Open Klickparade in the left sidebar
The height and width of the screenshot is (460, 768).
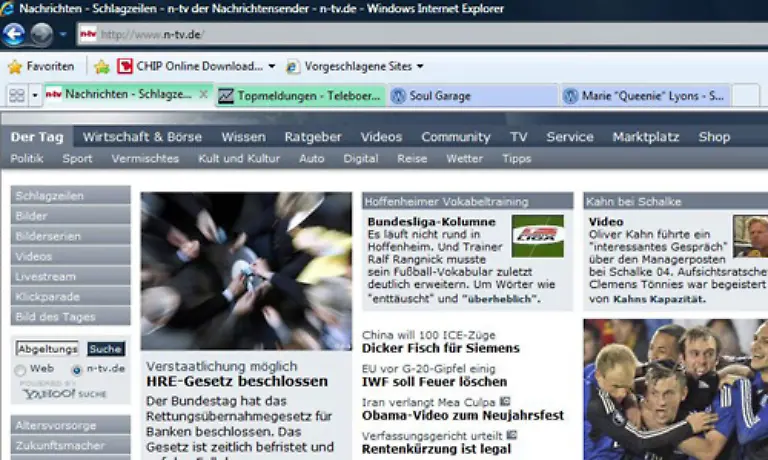point(71,296)
